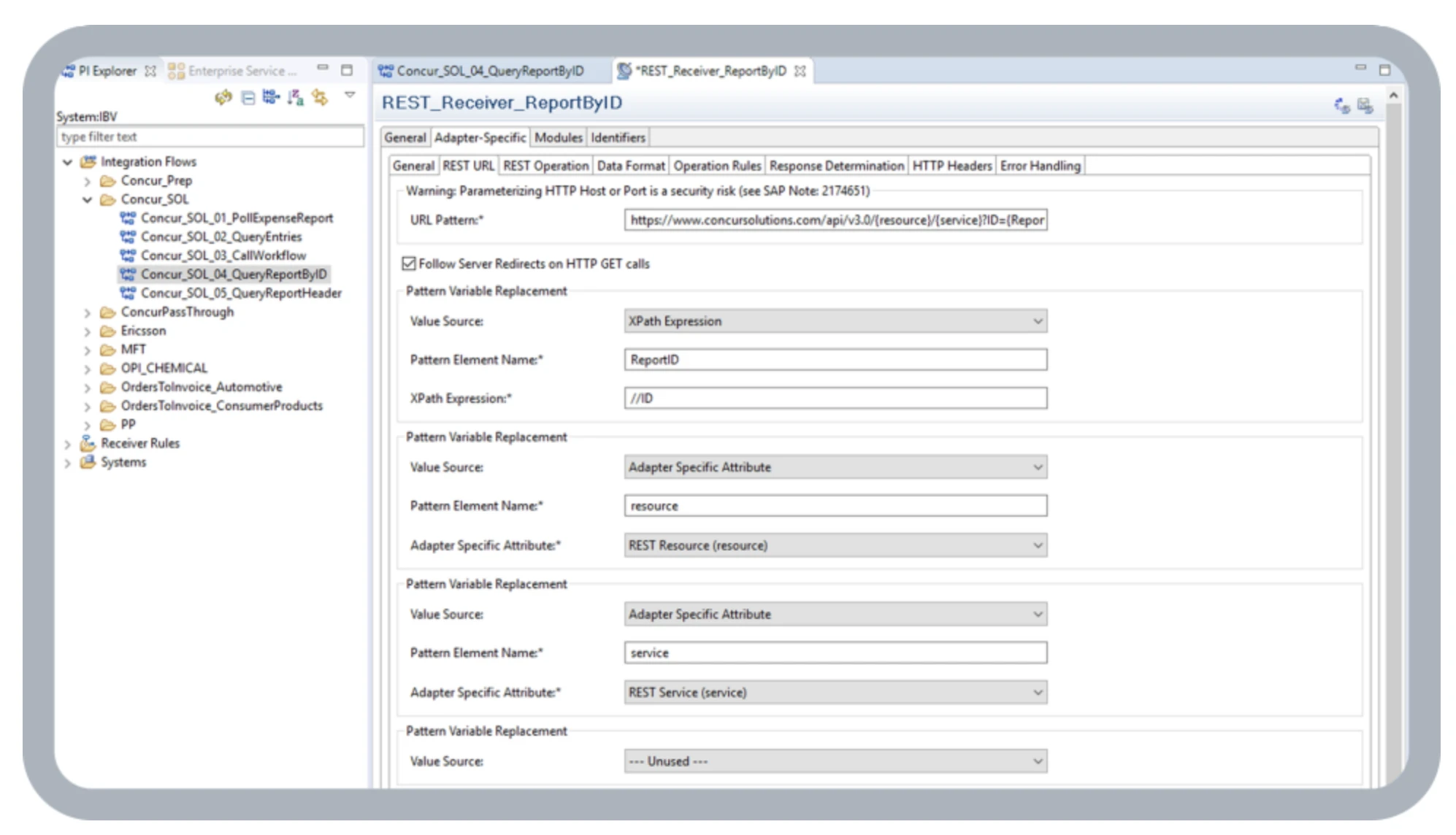Click the Concur_SOL_04_QueryReportByID tree icon
This screenshot has height=835, width=1456.
click(x=128, y=274)
